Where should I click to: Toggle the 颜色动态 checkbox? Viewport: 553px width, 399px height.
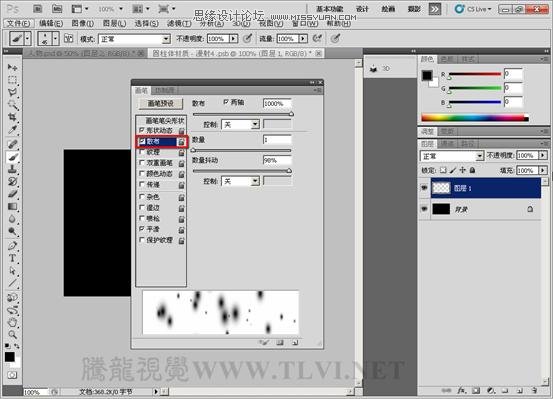pyautogui.click(x=142, y=174)
